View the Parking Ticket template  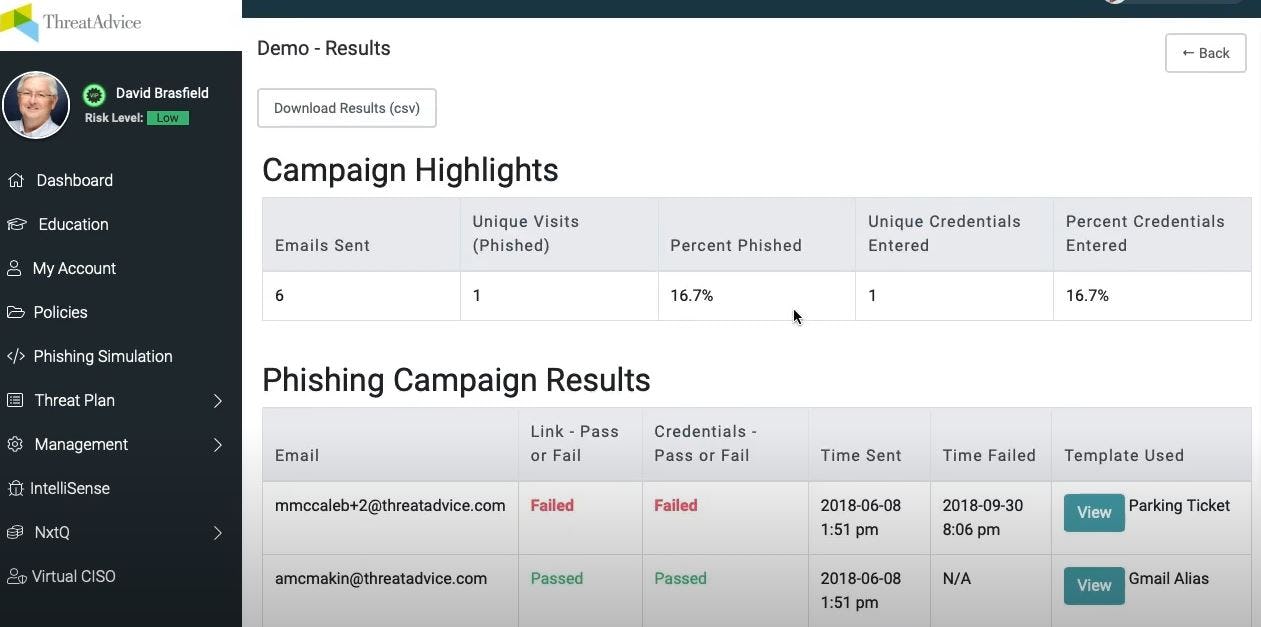click(1093, 512)
